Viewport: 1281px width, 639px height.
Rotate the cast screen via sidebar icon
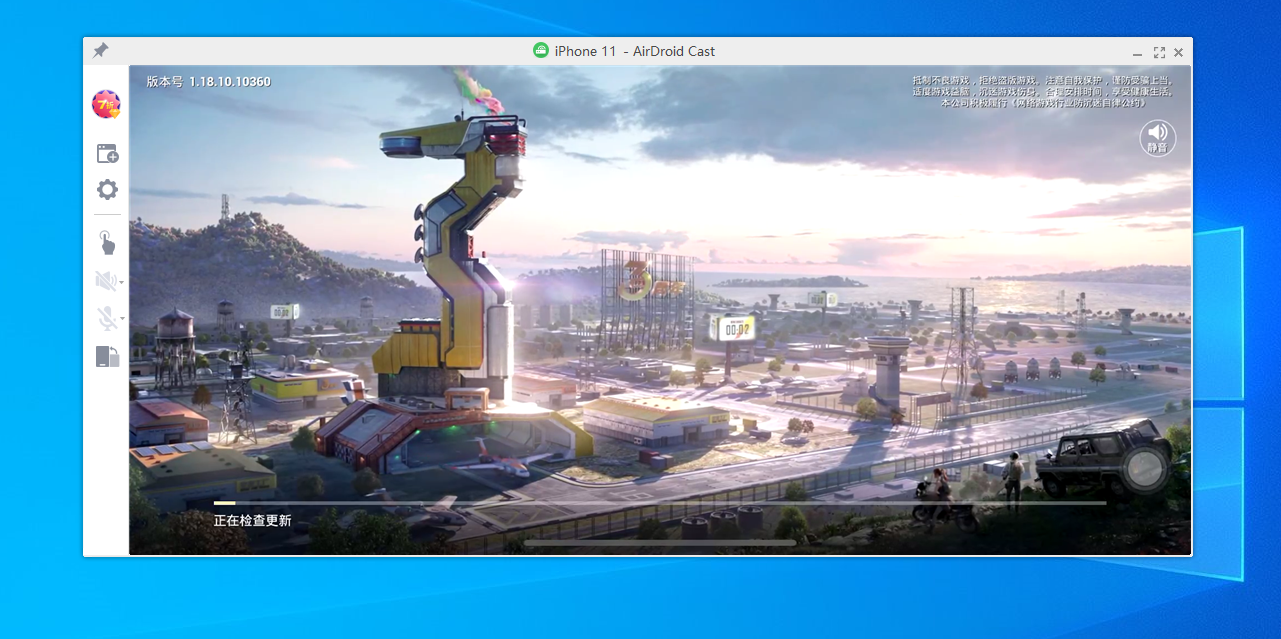(107, 356)
